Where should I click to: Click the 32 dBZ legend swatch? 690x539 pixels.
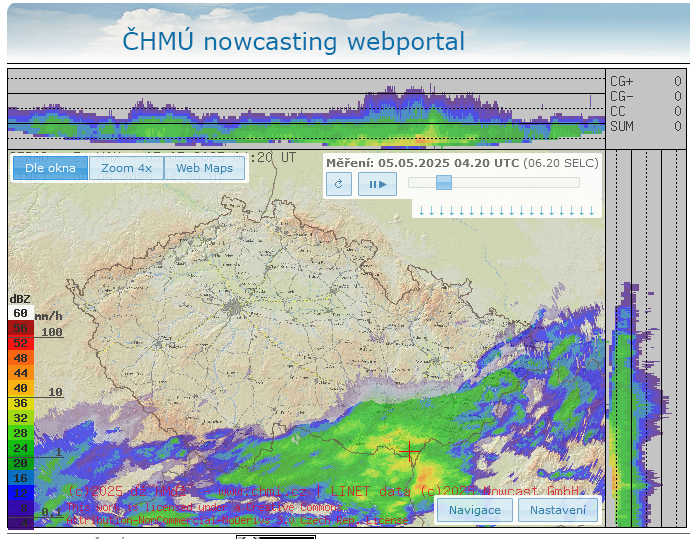click(x=21, y=418)
